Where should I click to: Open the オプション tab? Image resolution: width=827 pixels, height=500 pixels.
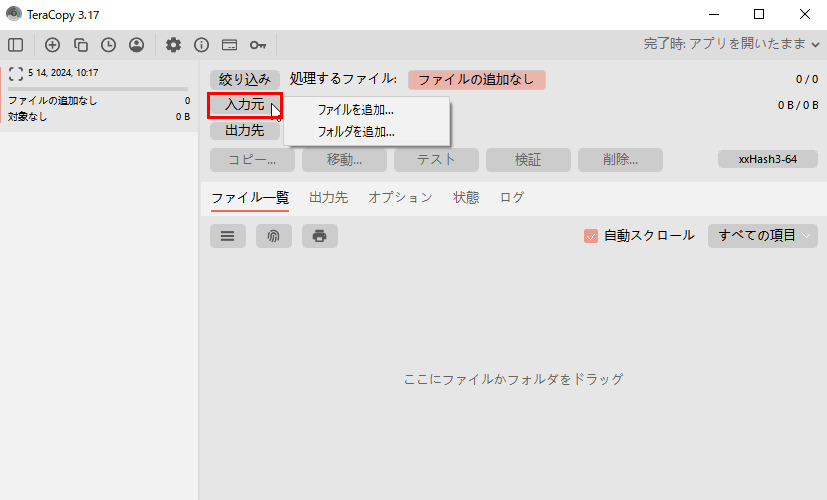(400, 198)
